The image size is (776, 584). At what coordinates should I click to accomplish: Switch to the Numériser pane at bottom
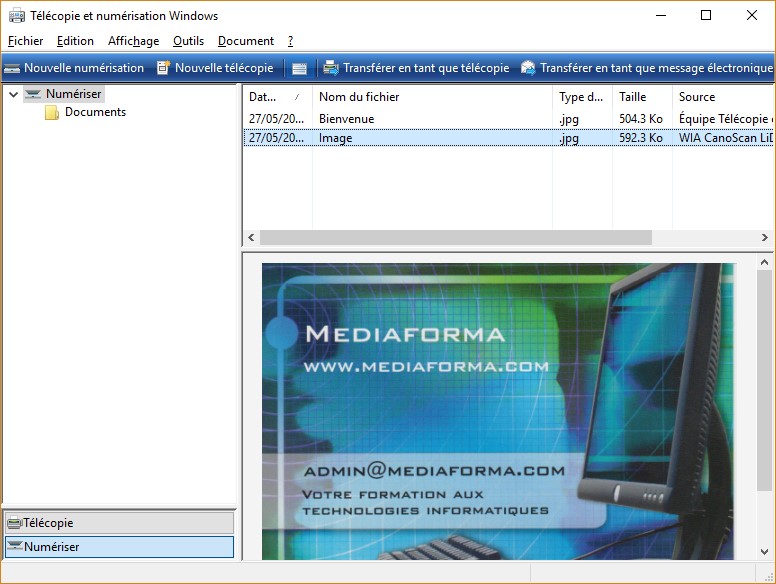pyautogui.click(x=118, y=547)
